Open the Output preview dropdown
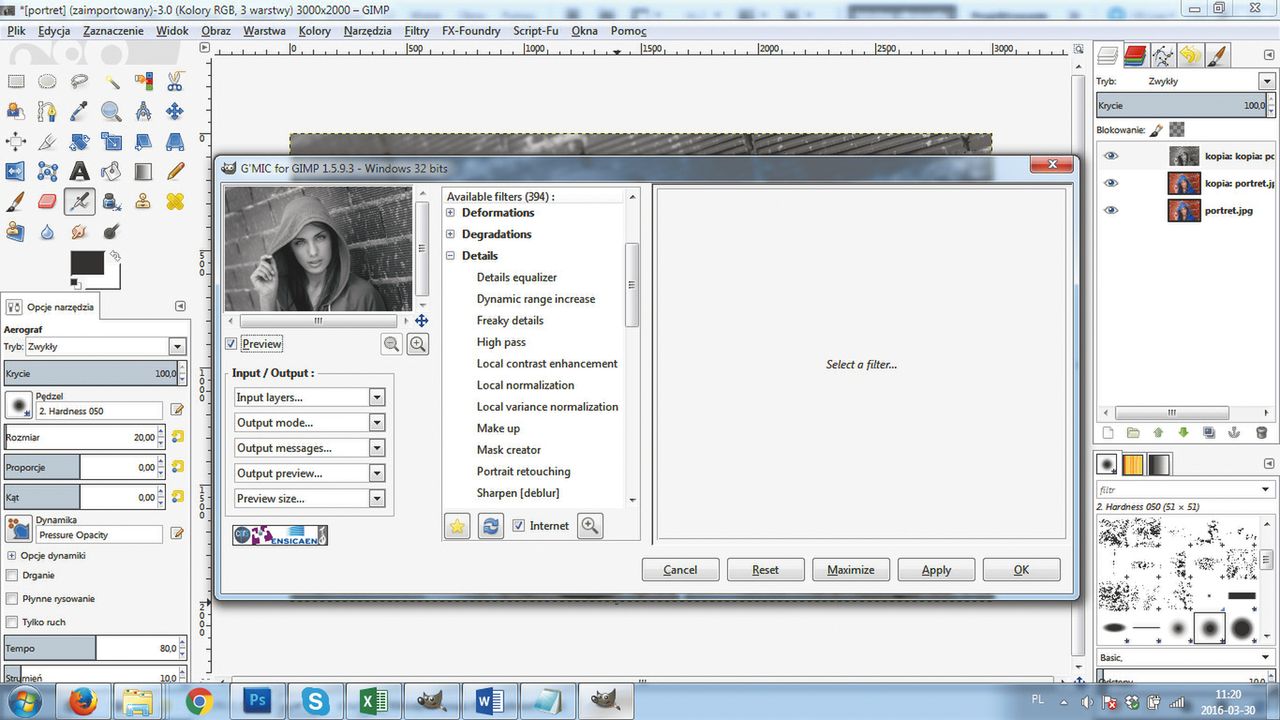The width and height of the screenshot is (1280, 720). pyautogui.click(x=310, y=473)
